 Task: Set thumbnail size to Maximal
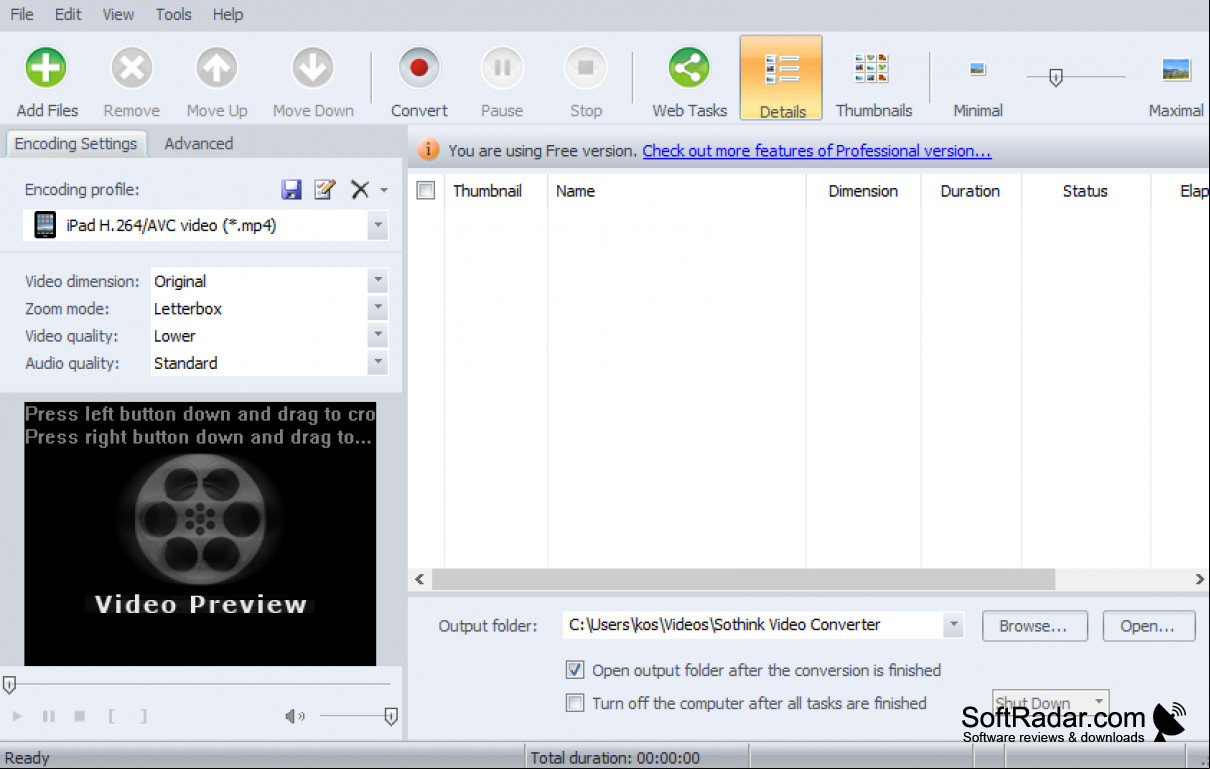coord(1176,69)
